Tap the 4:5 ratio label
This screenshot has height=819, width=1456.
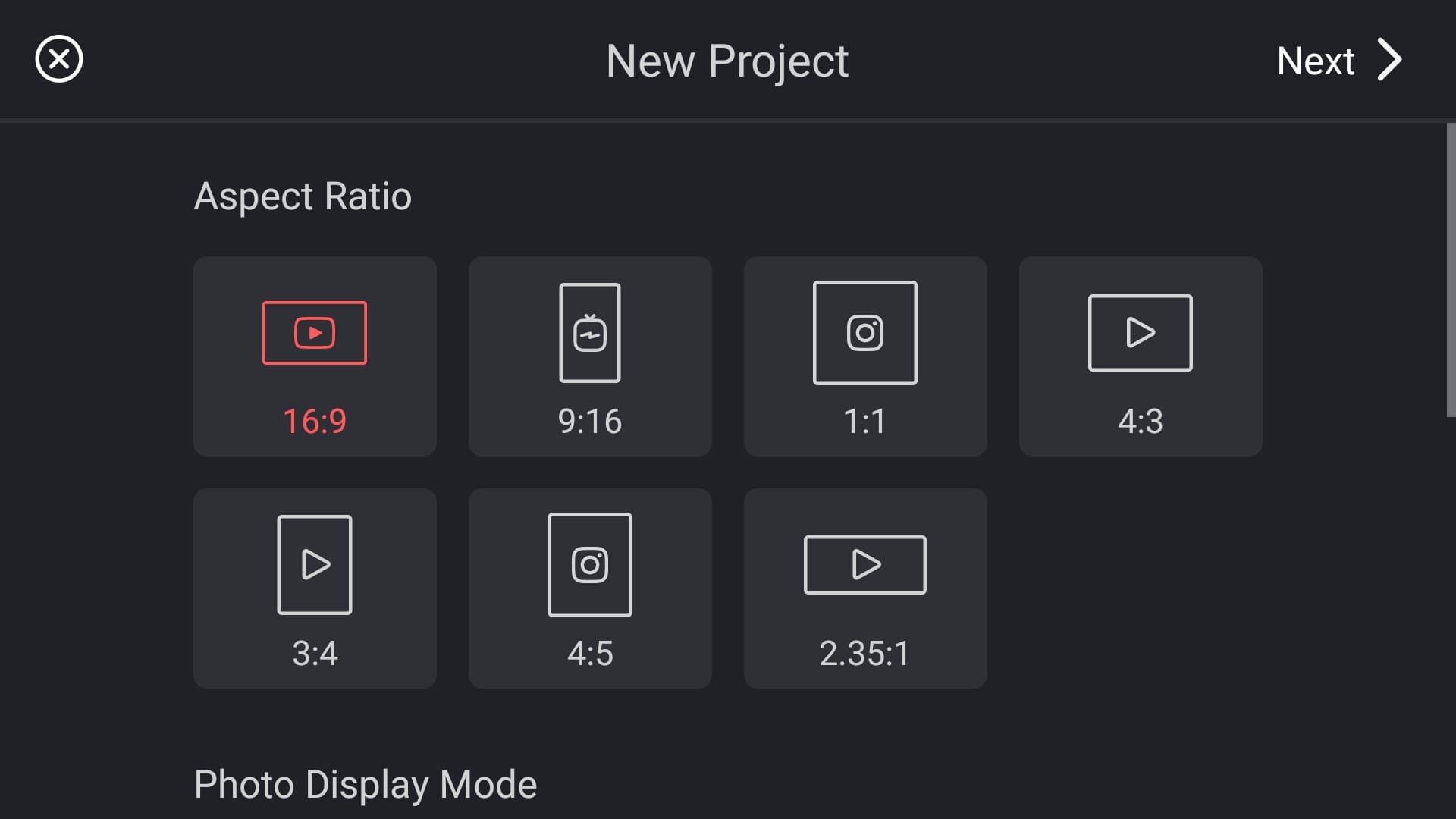pyautogui.click(x=590, y=654)
